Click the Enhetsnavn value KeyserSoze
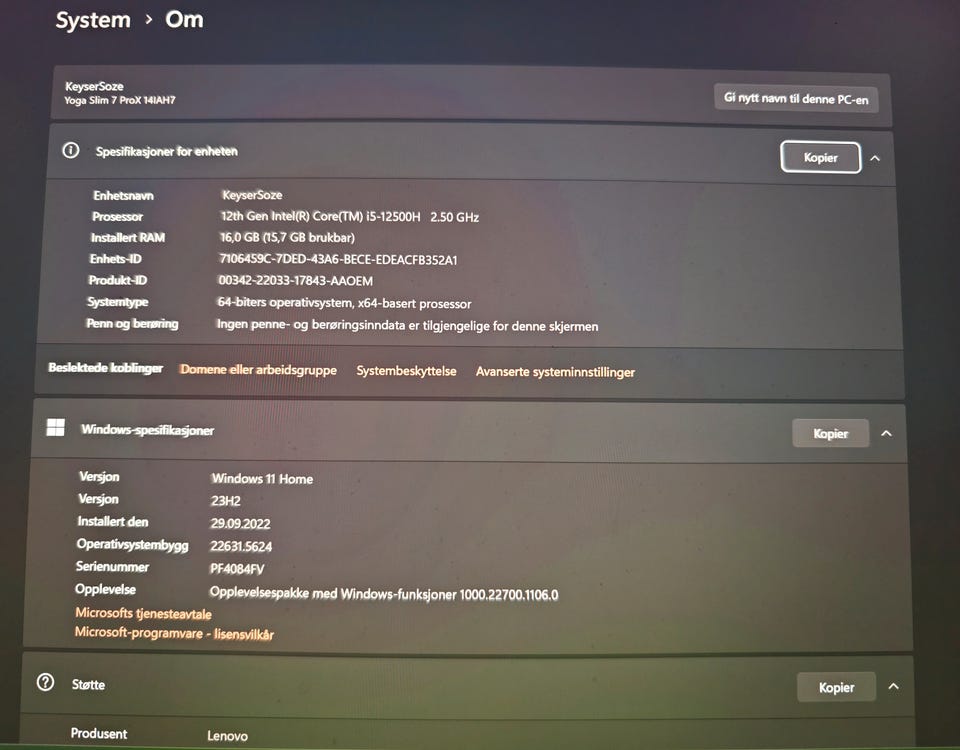Screen dimensions: 960x750 [252, 195]
